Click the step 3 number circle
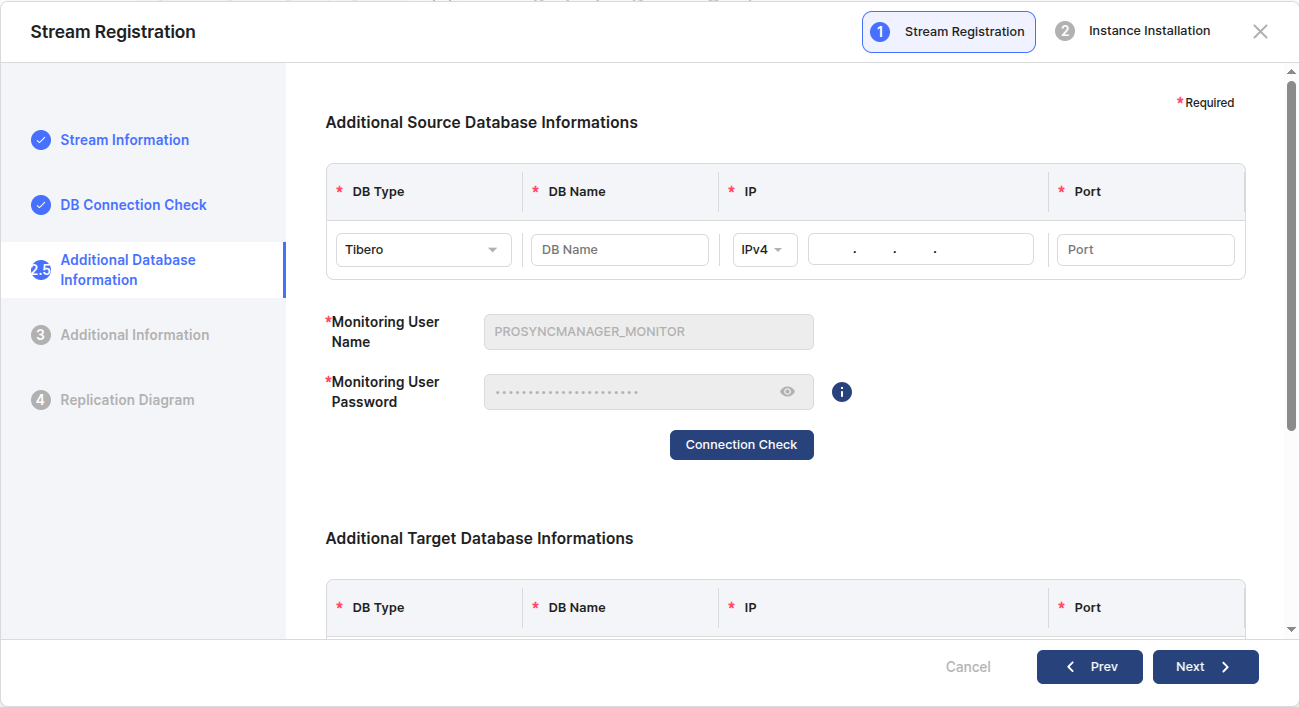The height and width of the screenshot is (707, 1299). pyautogui.click(x=41, y=335)
